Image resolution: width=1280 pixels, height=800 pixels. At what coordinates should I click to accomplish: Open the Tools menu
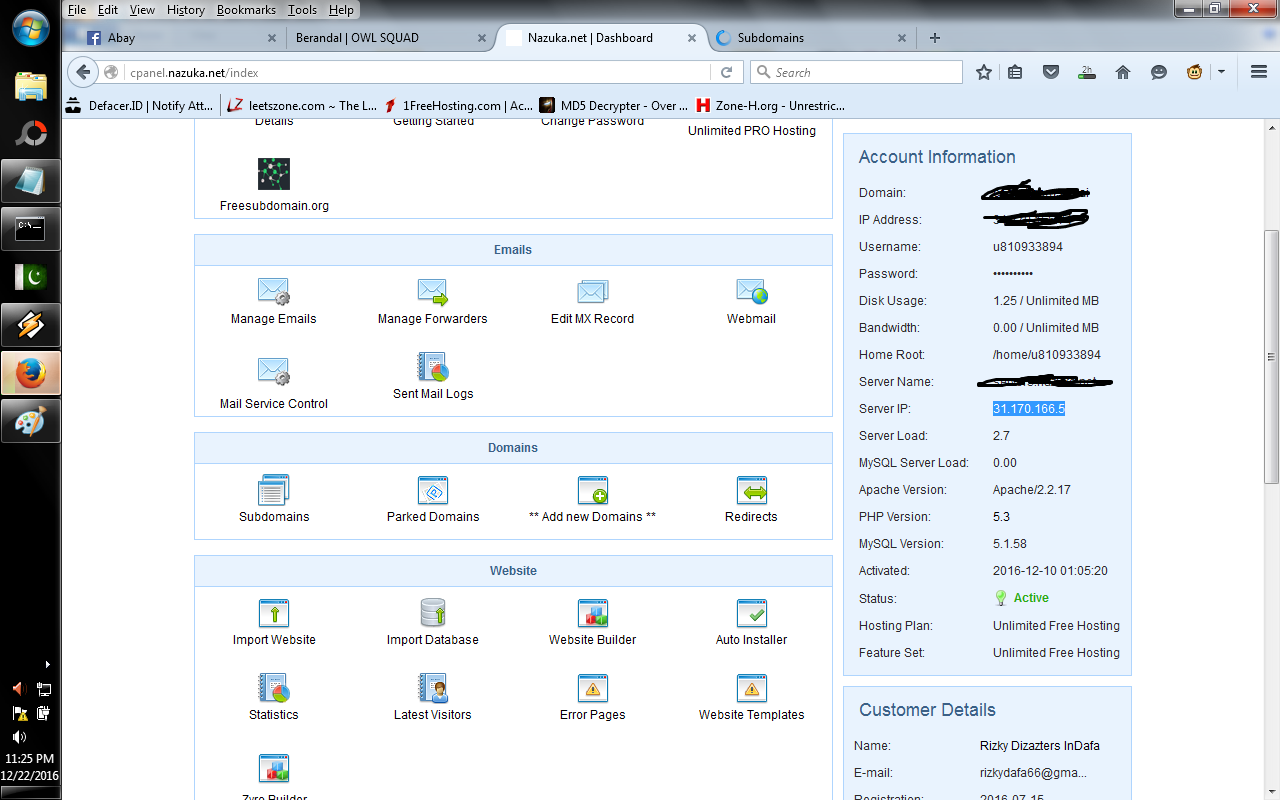click(x=302, y=10)
